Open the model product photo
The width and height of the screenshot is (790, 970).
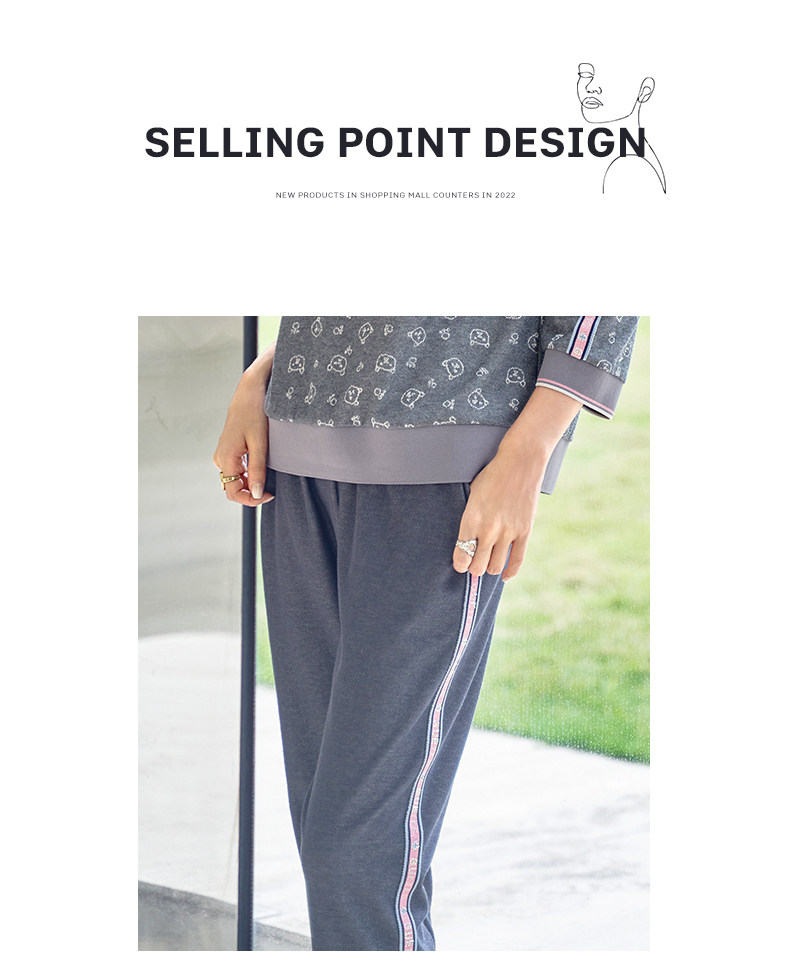393,633
